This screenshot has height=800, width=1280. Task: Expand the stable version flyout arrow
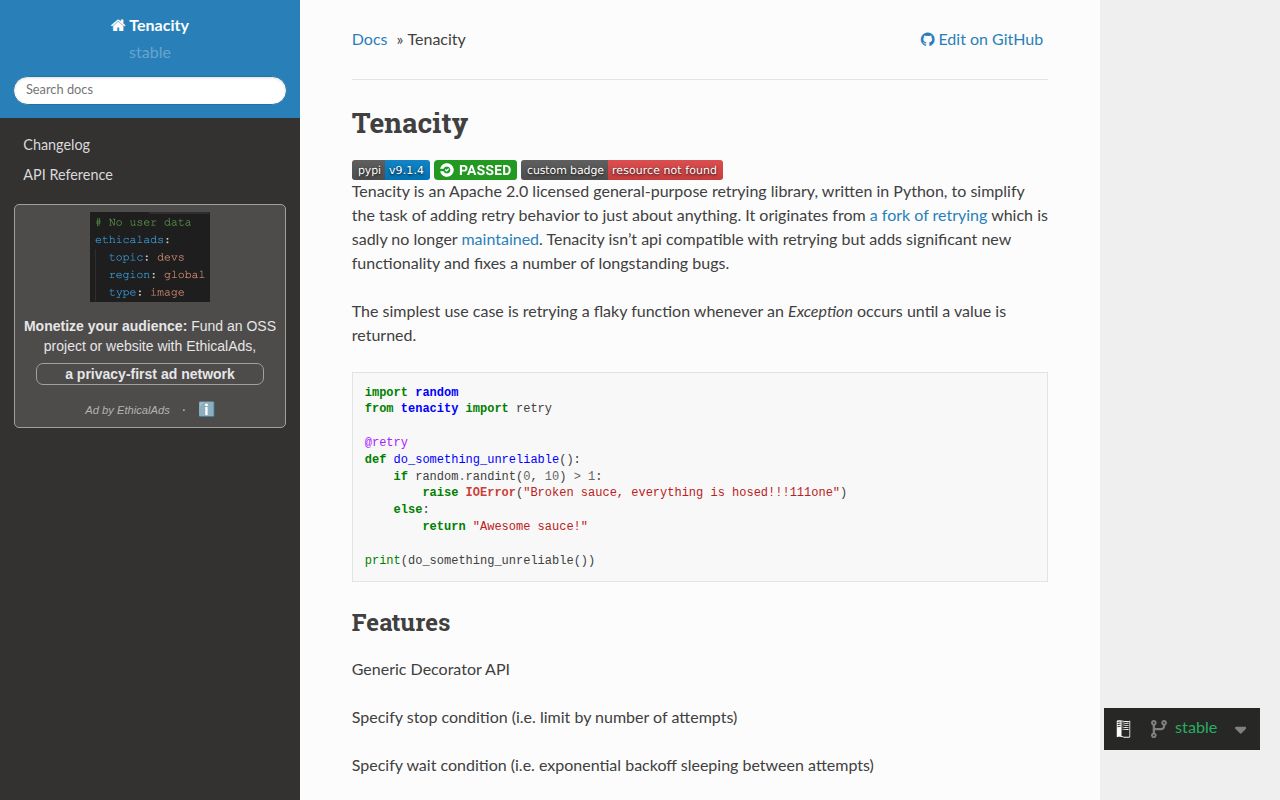click(1241, 730)
